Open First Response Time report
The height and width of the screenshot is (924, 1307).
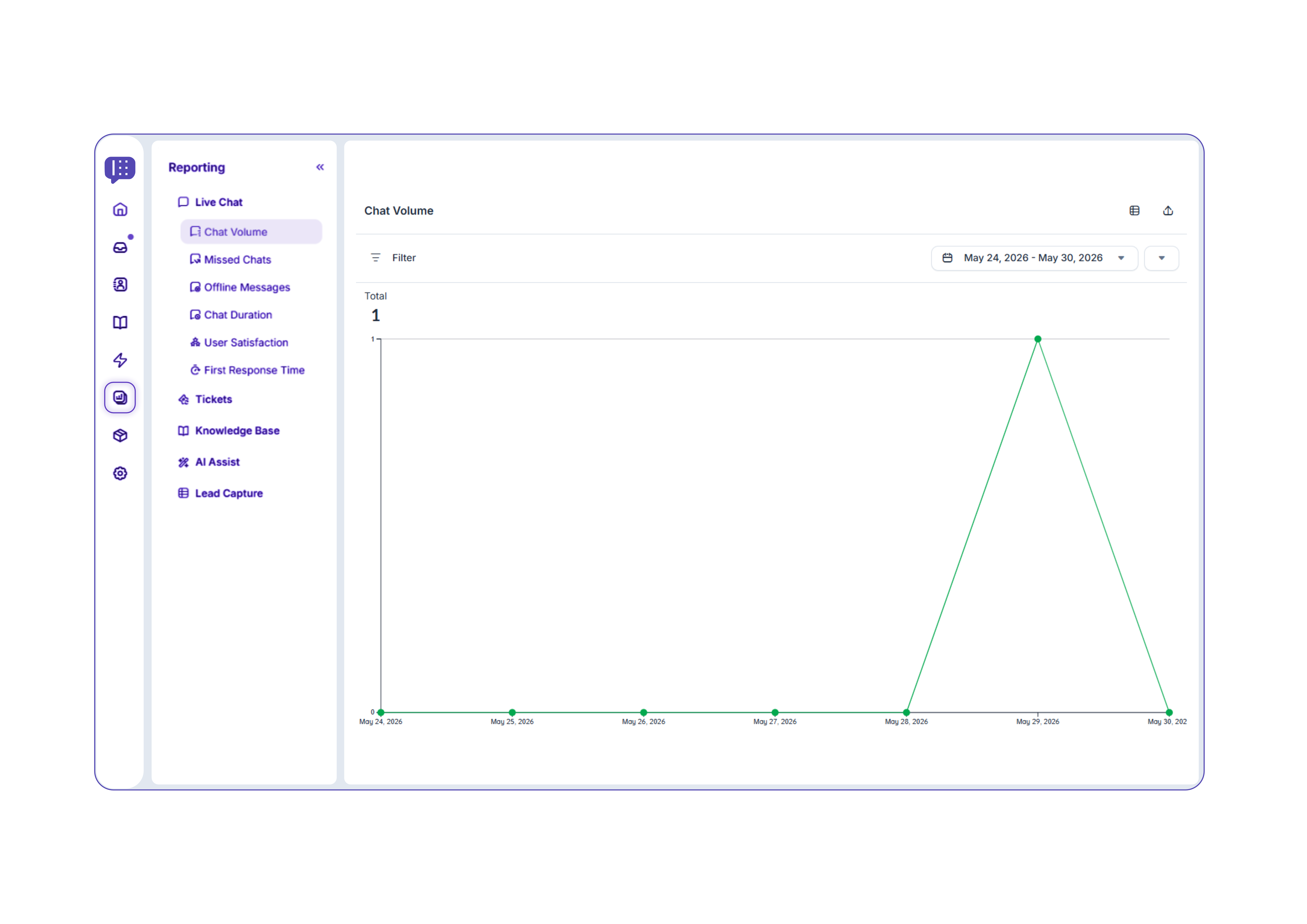coord(247,370)
